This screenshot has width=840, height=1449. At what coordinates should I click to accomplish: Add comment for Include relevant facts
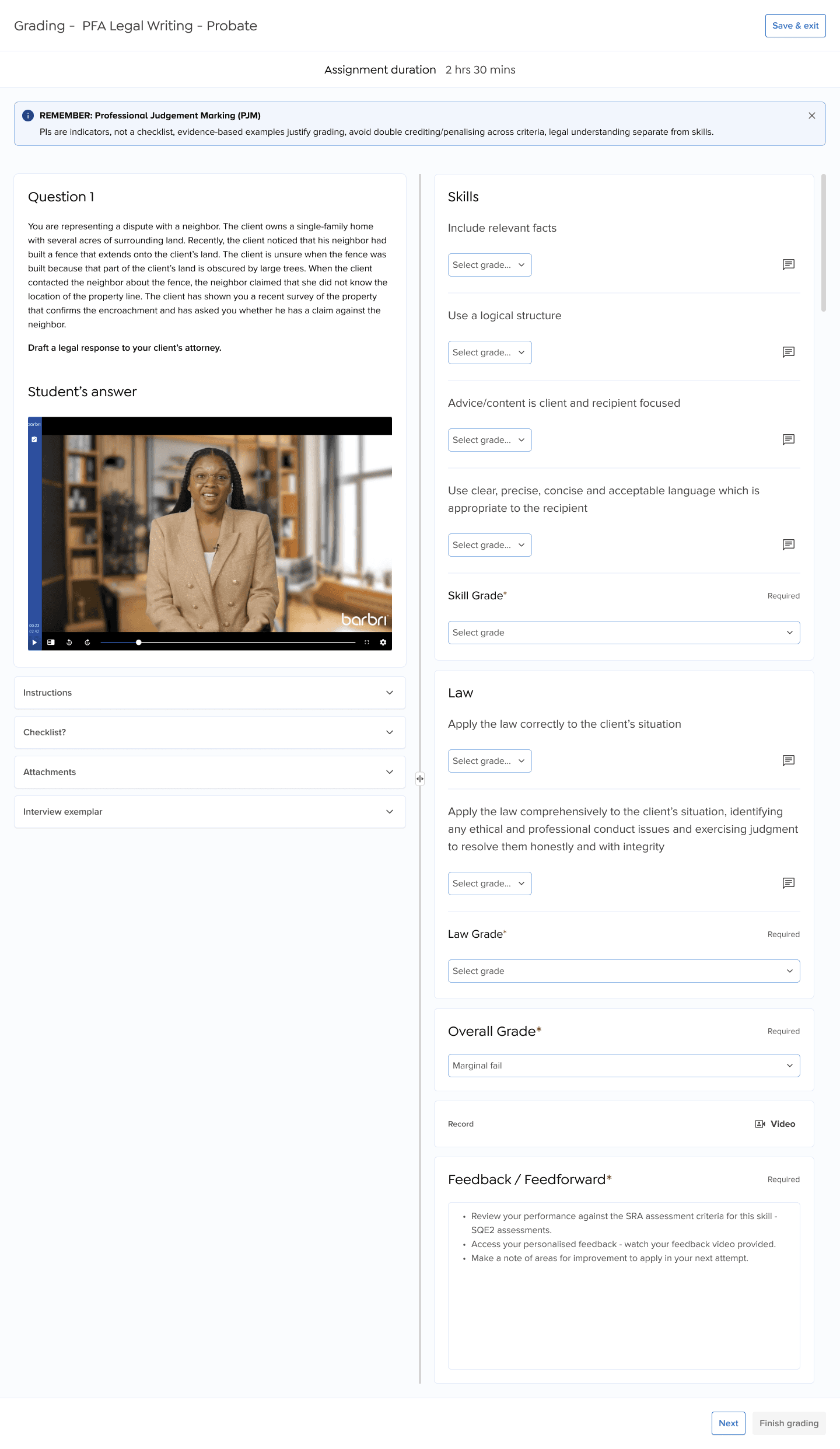tap(789, 264)
